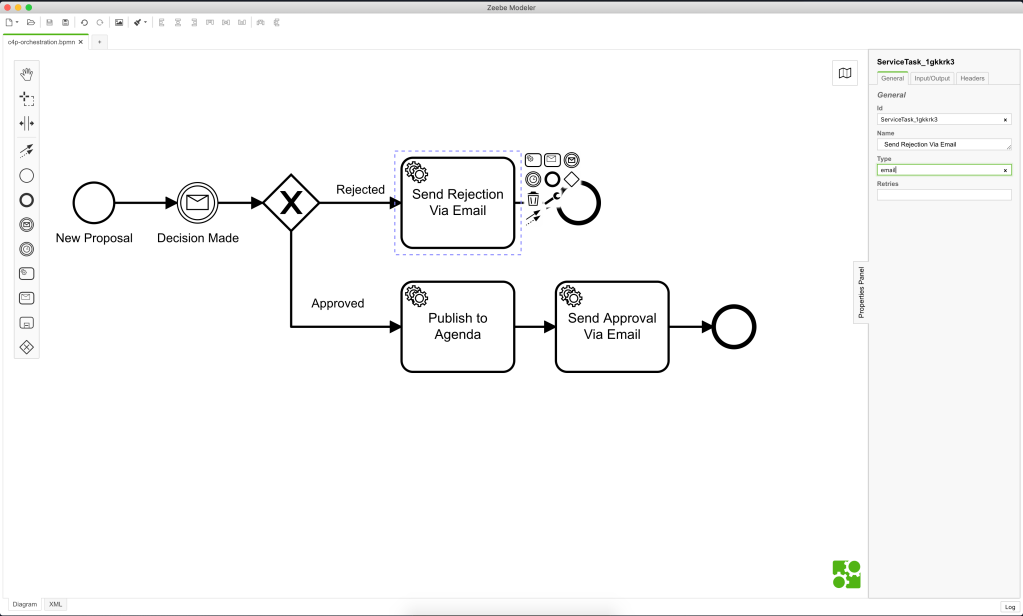
Task: Select the Decision Made message event
Action: pos(198,203)
